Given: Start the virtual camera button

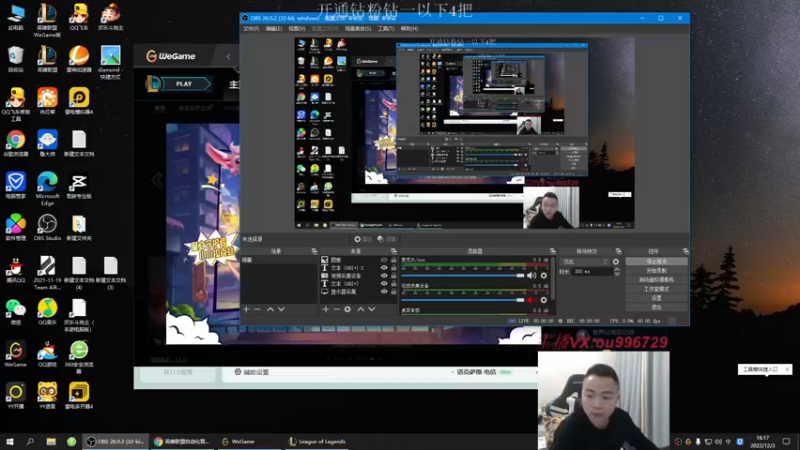Looking at the screenshot, I should pos(657,280).
